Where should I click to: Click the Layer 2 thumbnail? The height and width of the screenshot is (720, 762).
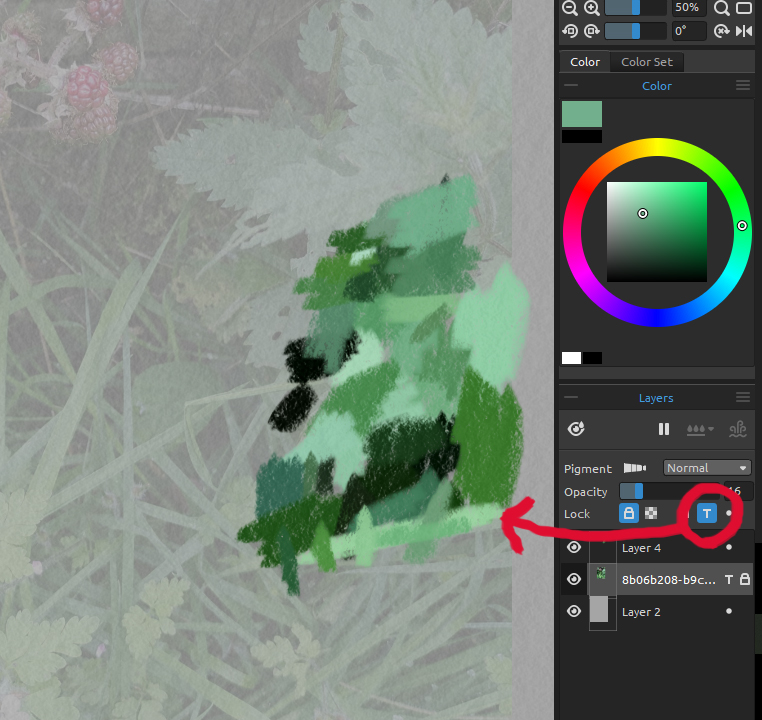click(603, 611)
